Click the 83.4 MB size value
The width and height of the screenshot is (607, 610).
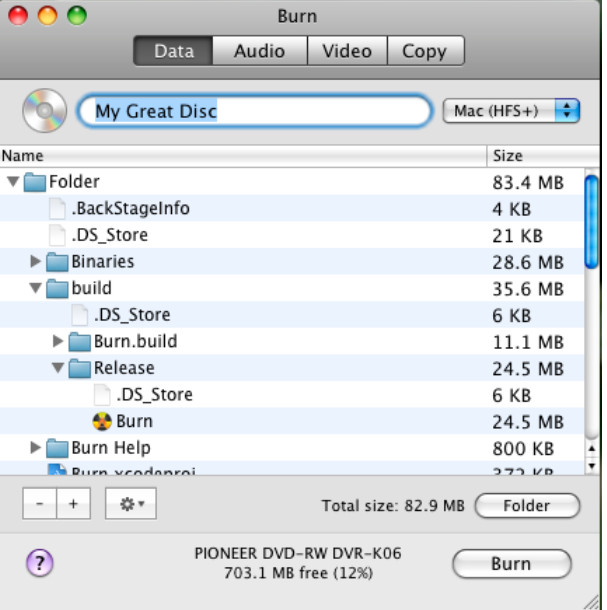(x=528, y=182)
